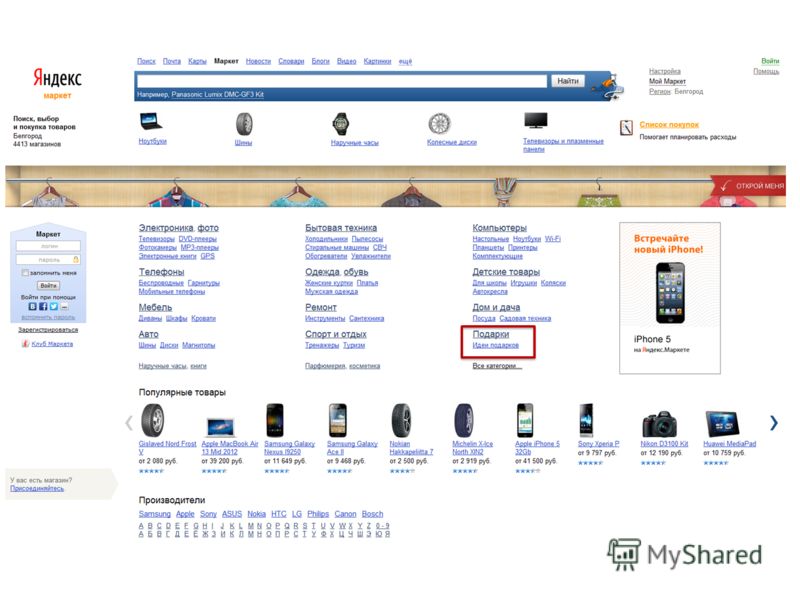Log in with the Facebook icon
This screenshot has height=600, width=800.
coord(43,307)
